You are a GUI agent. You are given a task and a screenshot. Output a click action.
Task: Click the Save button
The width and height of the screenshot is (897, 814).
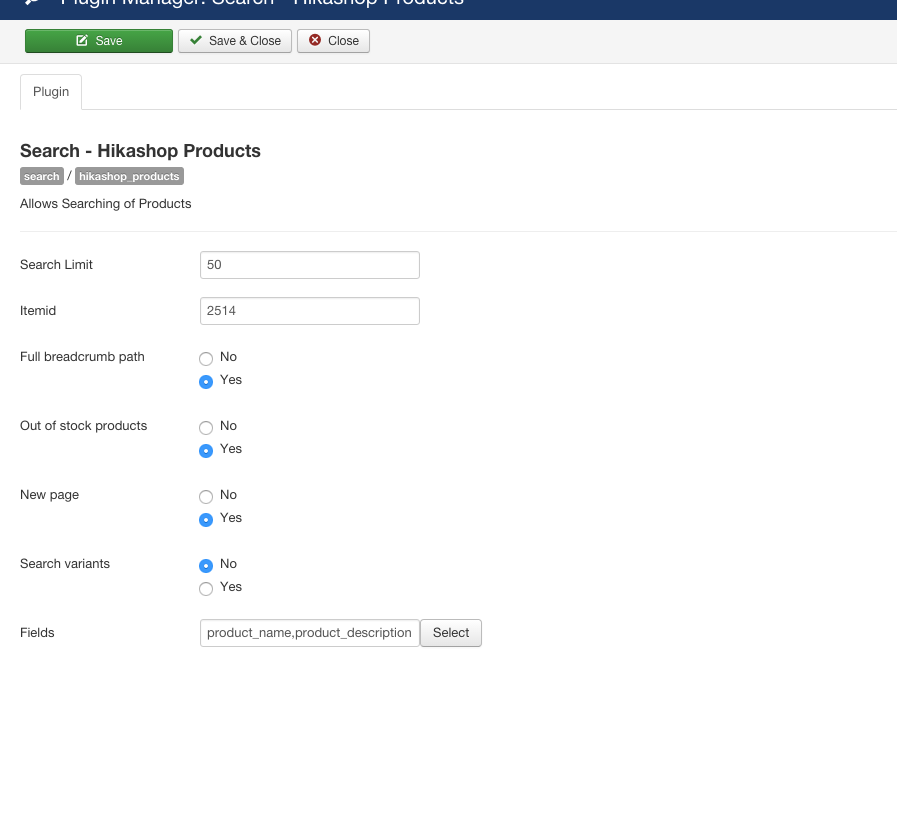(99, 41)
